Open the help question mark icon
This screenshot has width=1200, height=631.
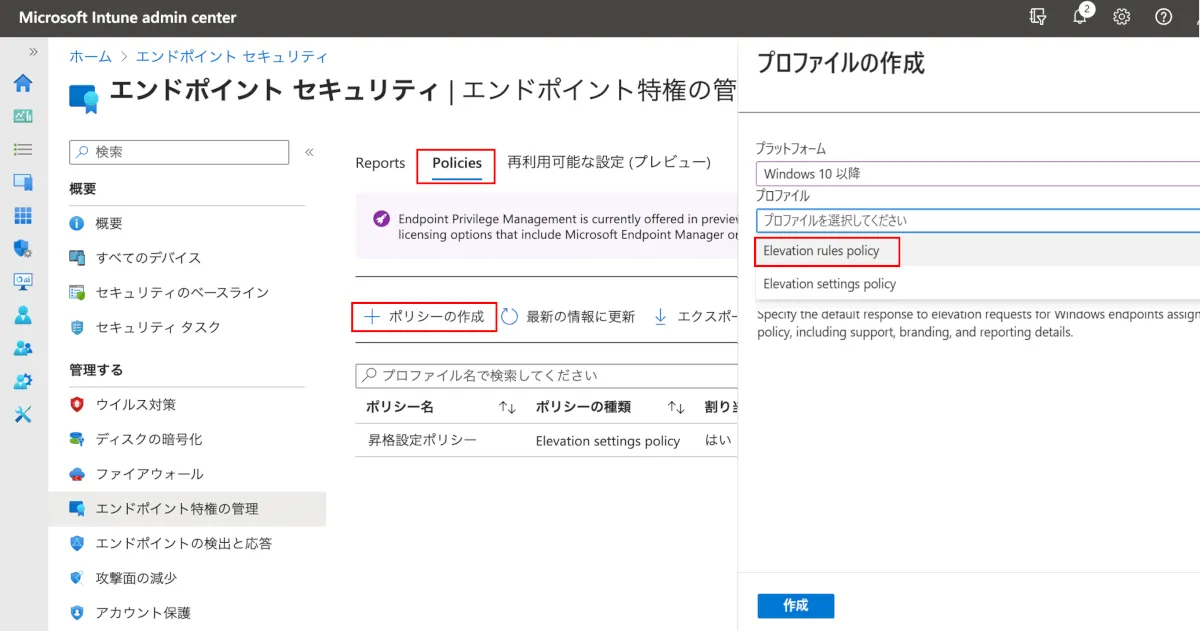[1163, 17]
